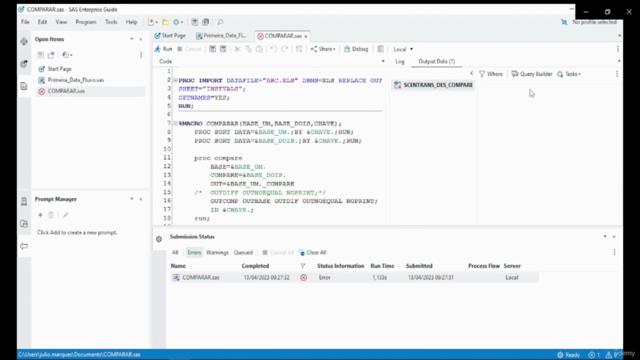Collapse the PROC IMPORT code block
The image size is (640, 360).
point(175,80)
